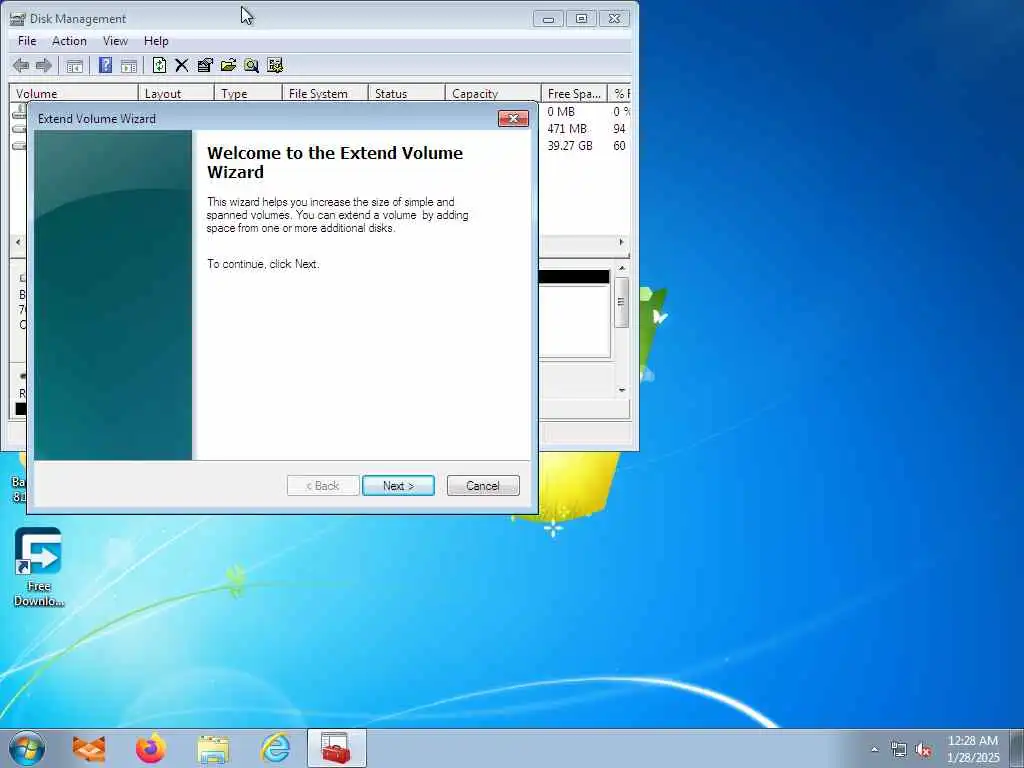Sort by Layout column header
The height and width of the screenshot is (768, 1024).
pyautogui.click(x=176, y=93)
